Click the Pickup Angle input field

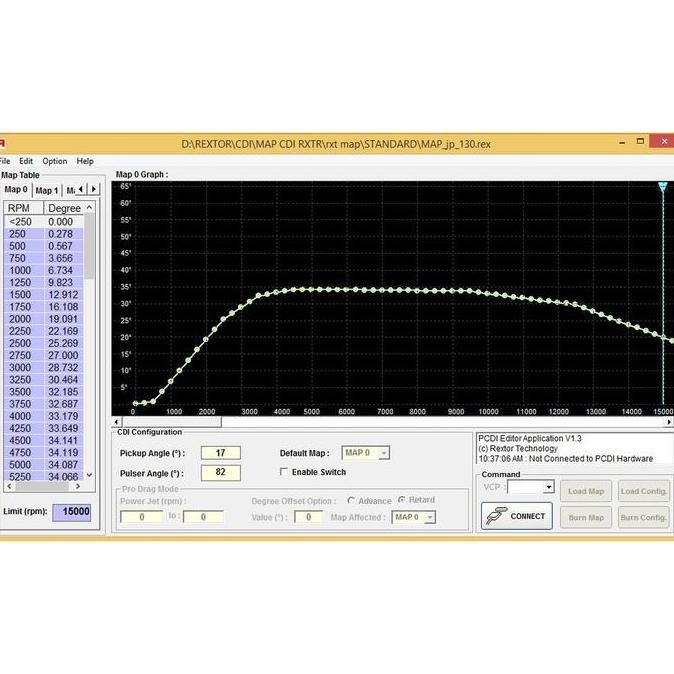coord(221,453)
